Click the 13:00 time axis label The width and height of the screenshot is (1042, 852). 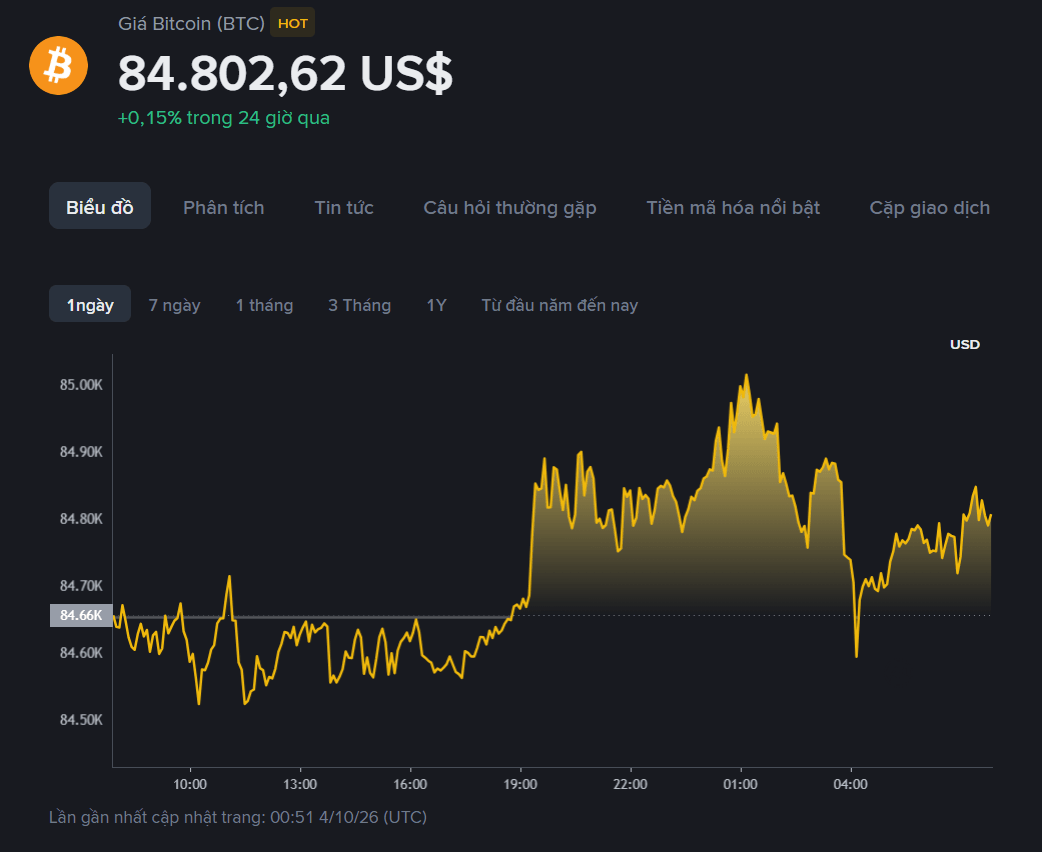pos(300,784)
